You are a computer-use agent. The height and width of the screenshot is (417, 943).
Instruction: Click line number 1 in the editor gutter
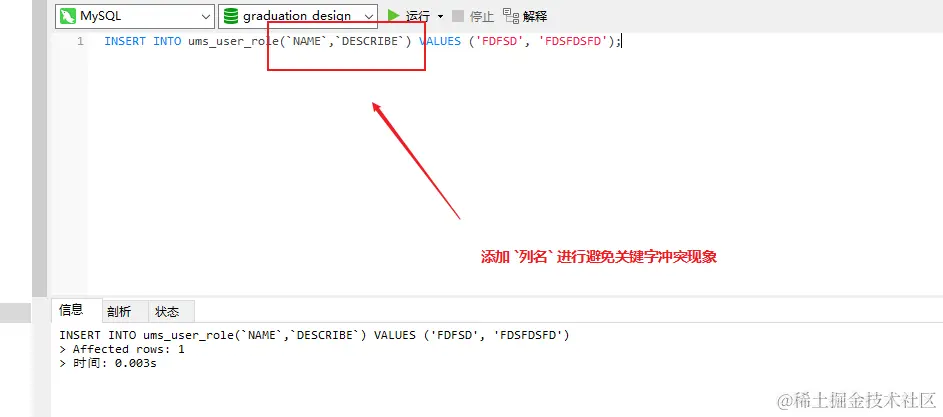[x=80, y=42]
